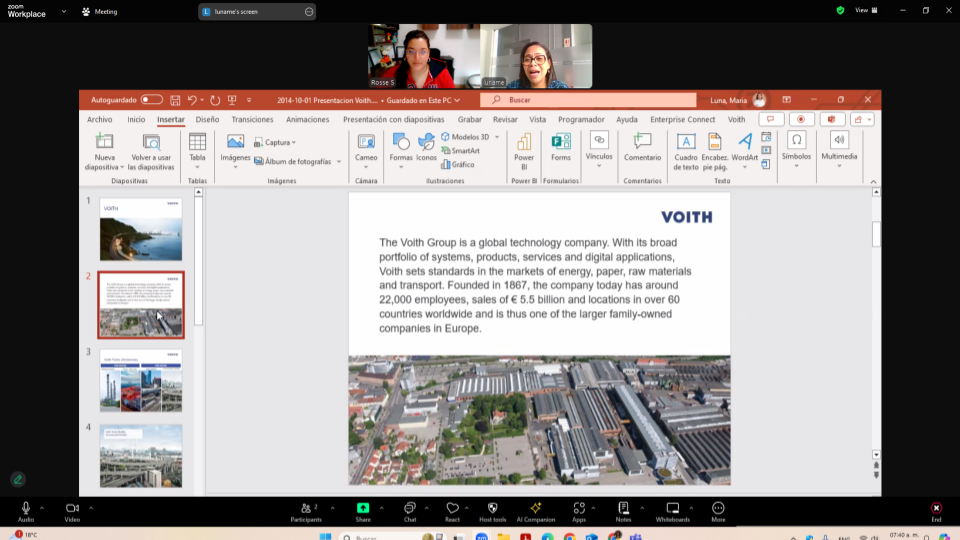The height and width of the screenshot is (540, 960).
Task: Click the record button icon in ribbon
Action: coord(801,119)
